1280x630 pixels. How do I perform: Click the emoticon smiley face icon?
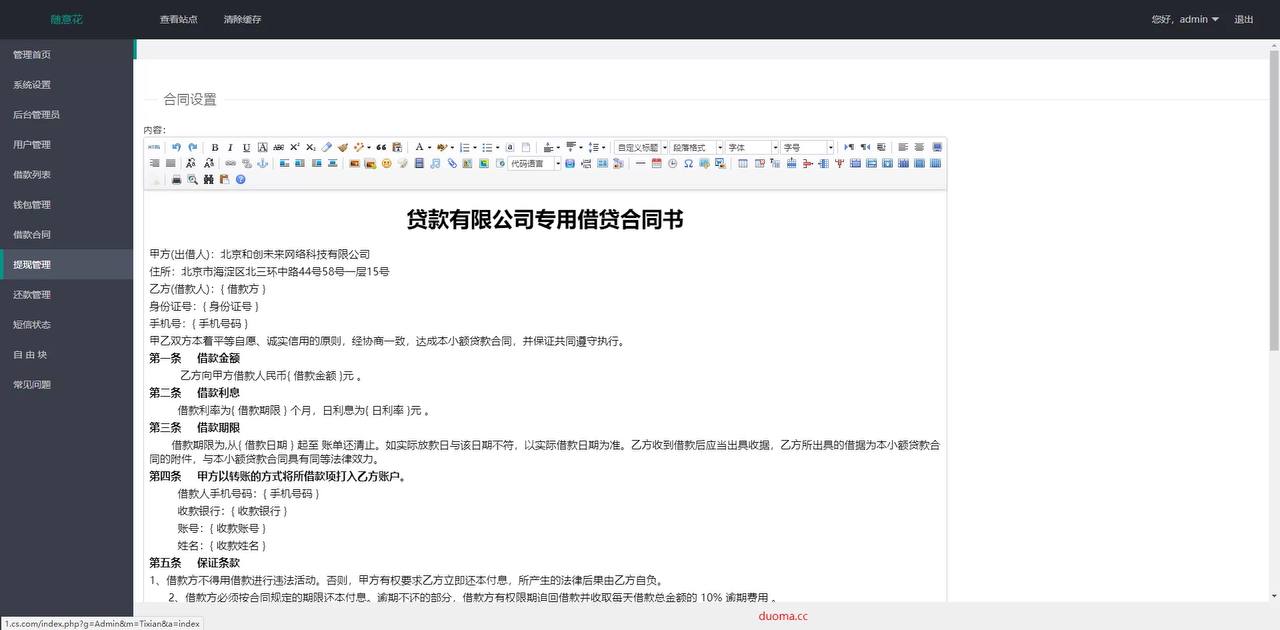tap(386, 163)
